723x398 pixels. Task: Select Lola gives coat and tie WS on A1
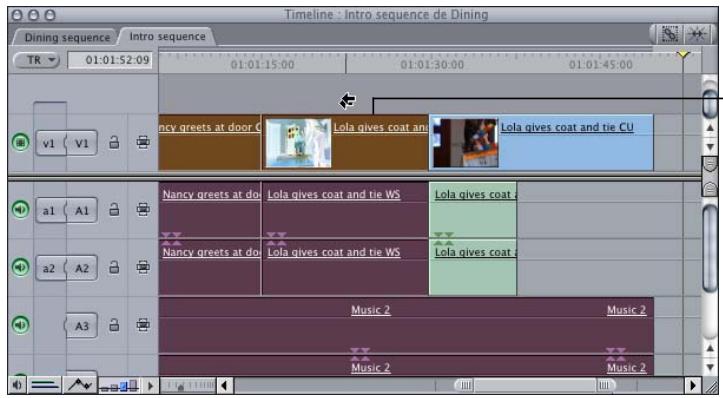click(345, 210)
